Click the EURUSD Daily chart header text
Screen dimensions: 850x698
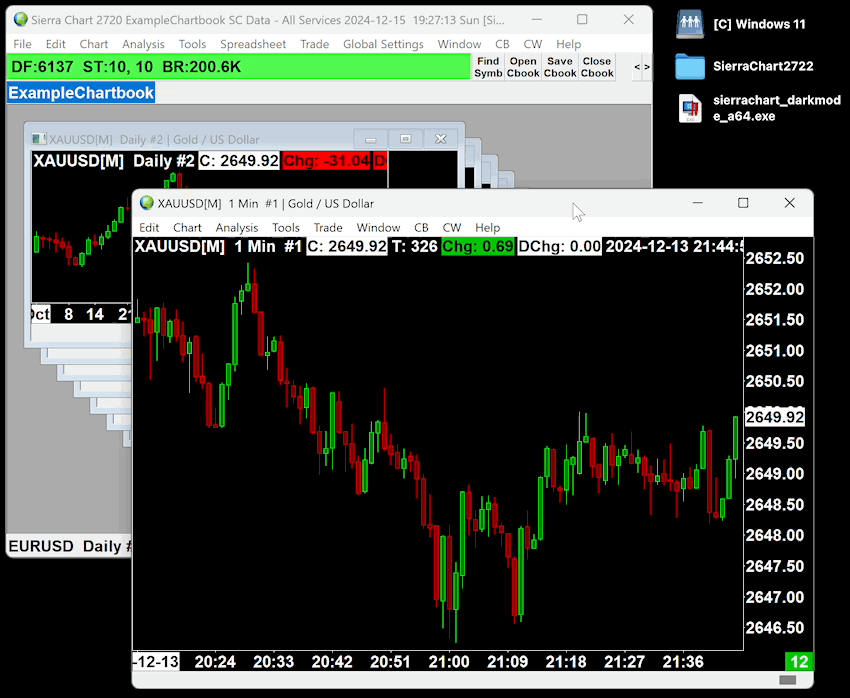(x=69, y=546)
